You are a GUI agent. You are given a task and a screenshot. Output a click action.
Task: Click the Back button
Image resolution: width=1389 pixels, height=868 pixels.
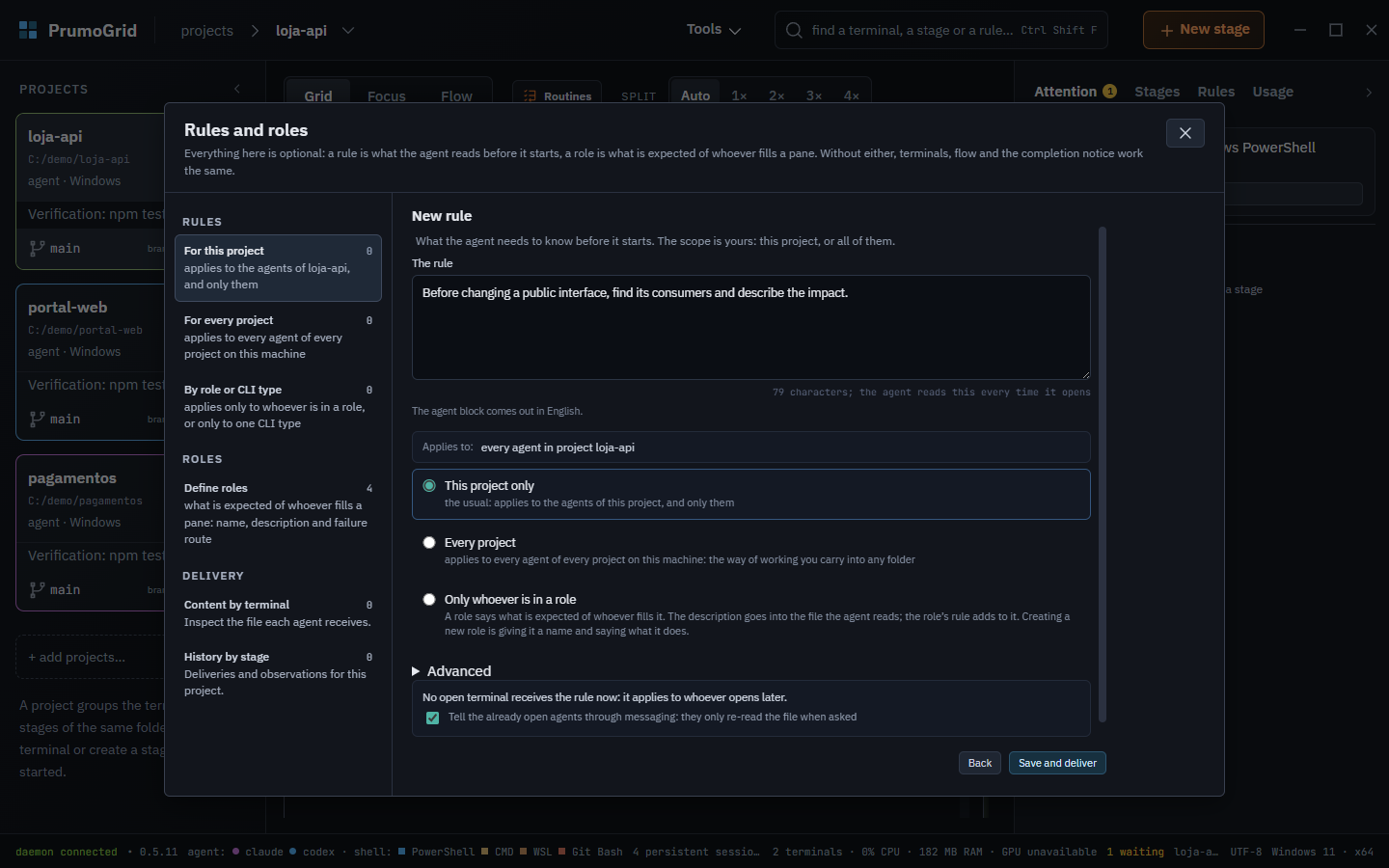pos(980,763)
